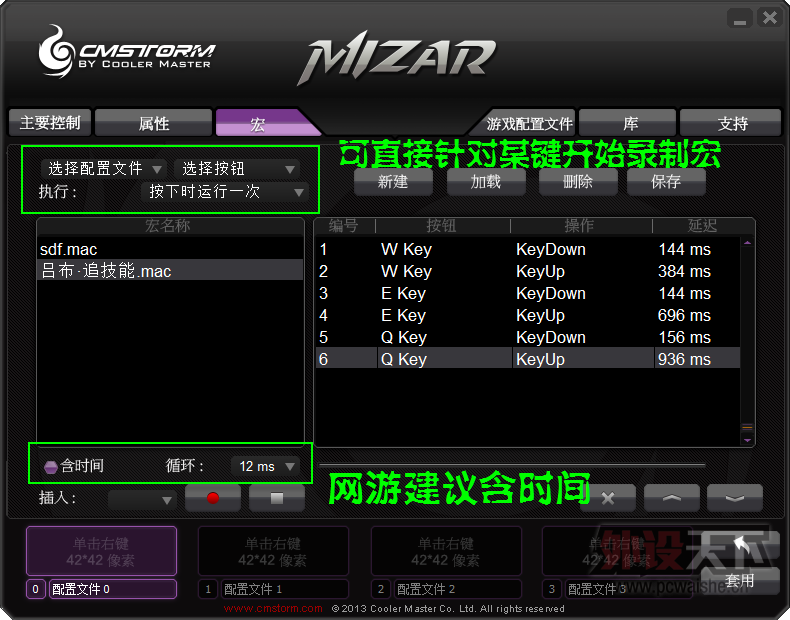Click the macro step list scroll-up arrow

[x=747, y=243]
